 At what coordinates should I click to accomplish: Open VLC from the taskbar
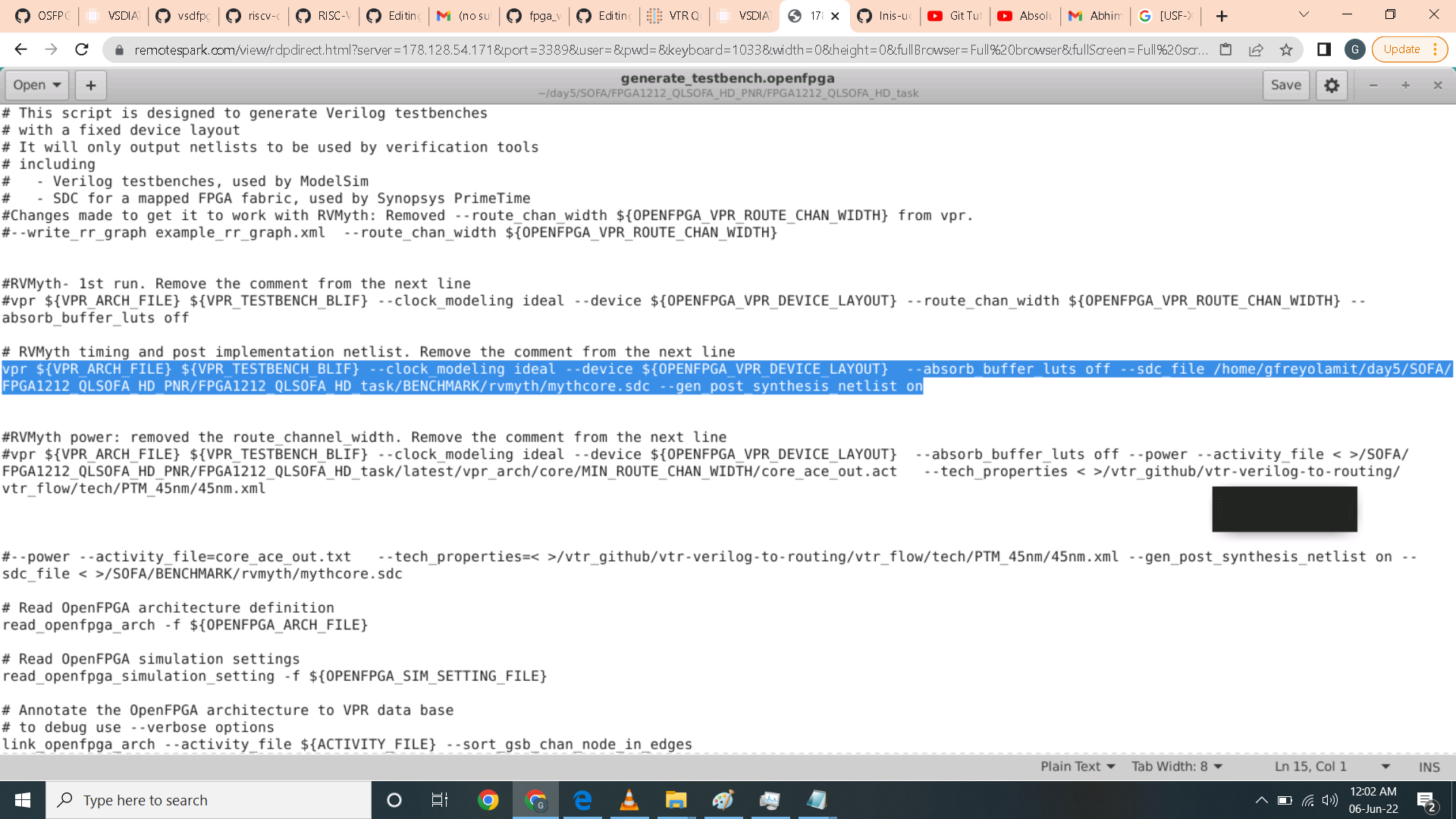pos(629,800)
